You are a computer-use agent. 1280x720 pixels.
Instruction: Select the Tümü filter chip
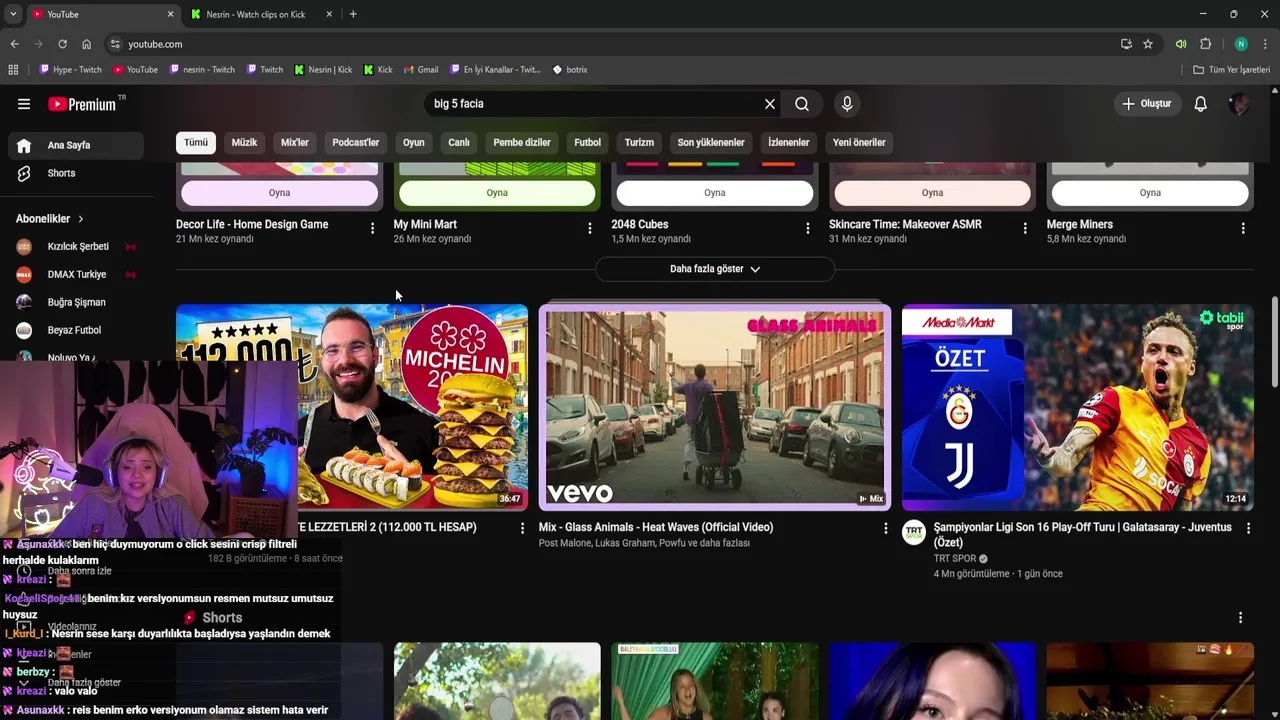[x=196, y=142]
